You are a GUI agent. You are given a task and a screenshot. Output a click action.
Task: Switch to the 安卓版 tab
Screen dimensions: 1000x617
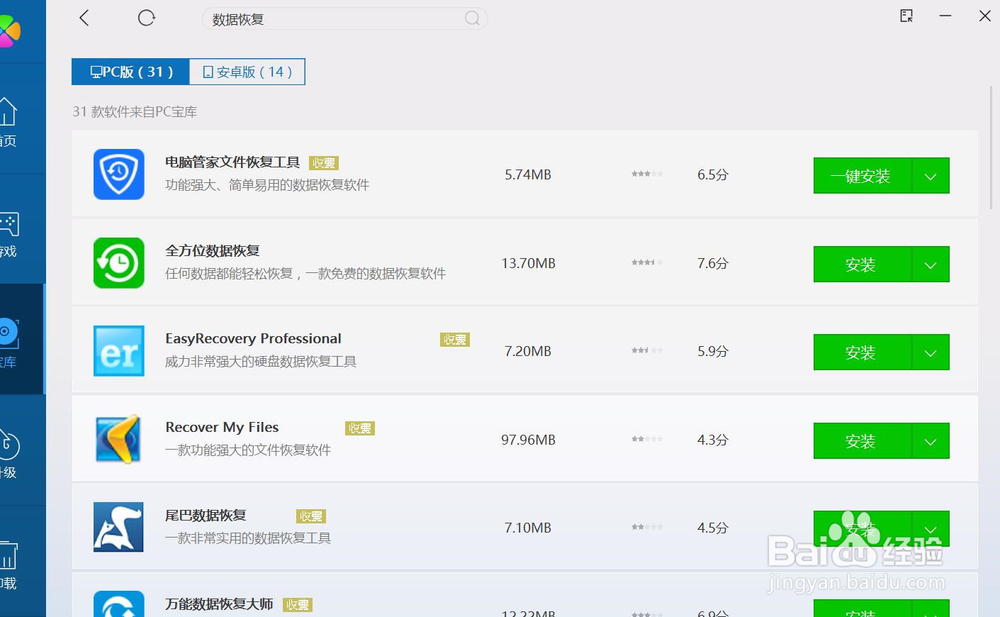coord(247,71)
